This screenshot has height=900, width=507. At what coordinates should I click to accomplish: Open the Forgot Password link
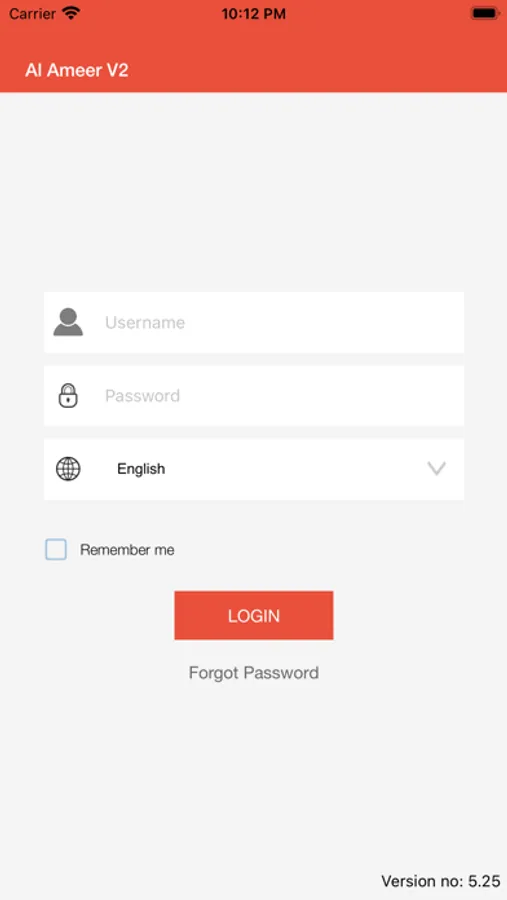pyautogui.click(x=254, y=673)
